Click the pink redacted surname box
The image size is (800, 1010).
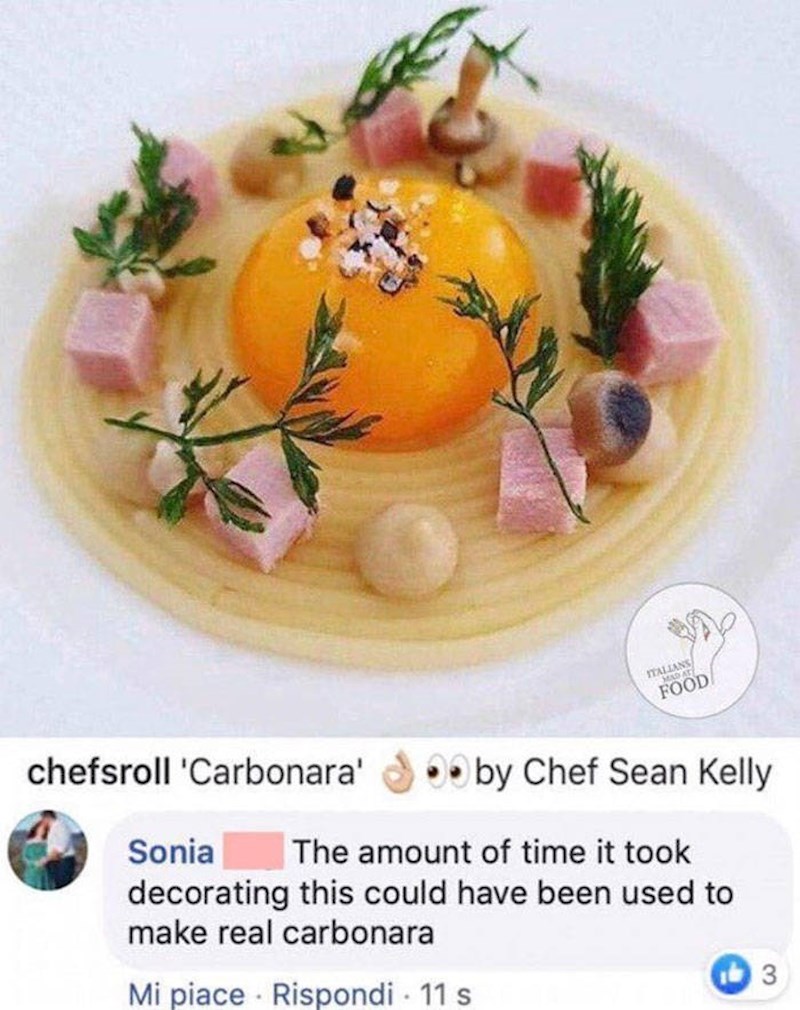click(x=253, y=851)
